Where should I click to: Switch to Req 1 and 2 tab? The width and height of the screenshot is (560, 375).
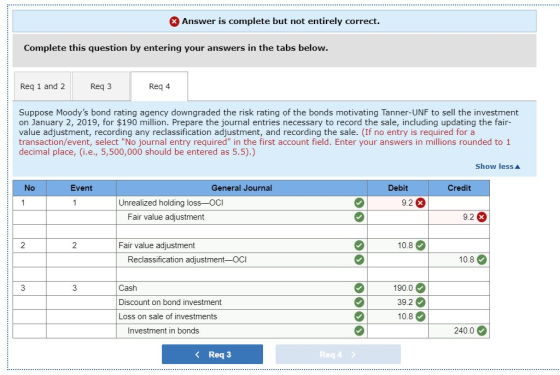[42, 86]
